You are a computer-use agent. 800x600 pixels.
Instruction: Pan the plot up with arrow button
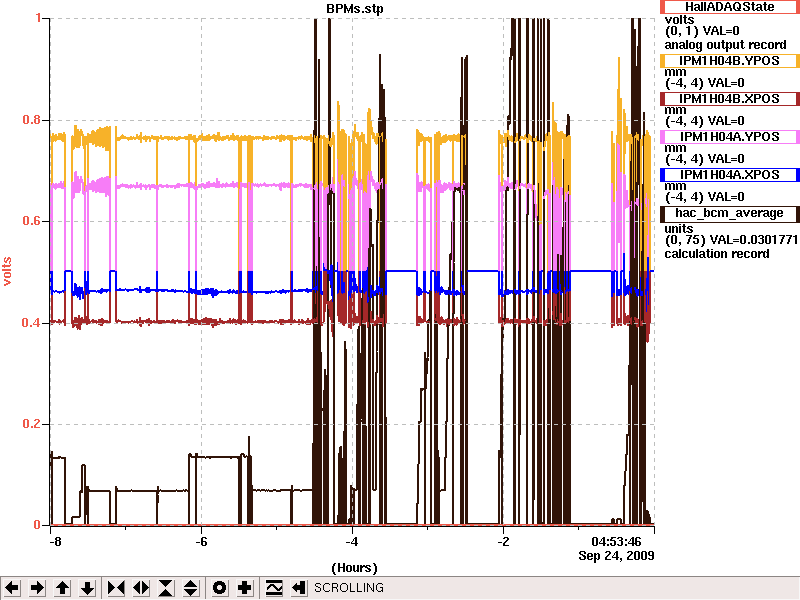click(x=62, y=588)
